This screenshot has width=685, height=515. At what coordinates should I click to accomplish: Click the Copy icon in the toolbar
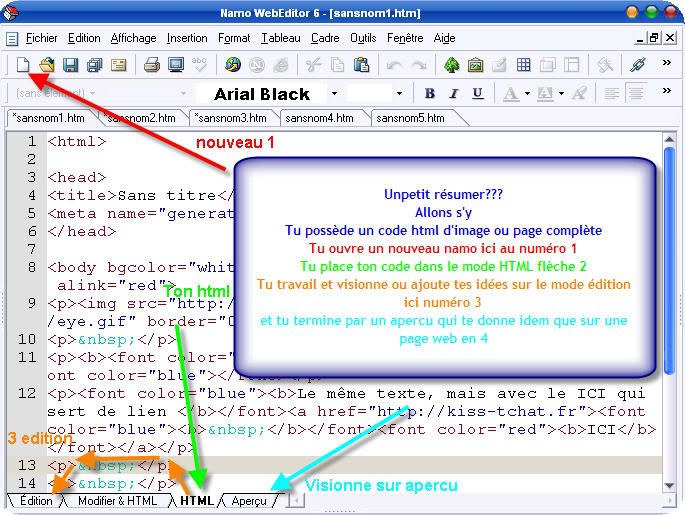coord(337,65)
